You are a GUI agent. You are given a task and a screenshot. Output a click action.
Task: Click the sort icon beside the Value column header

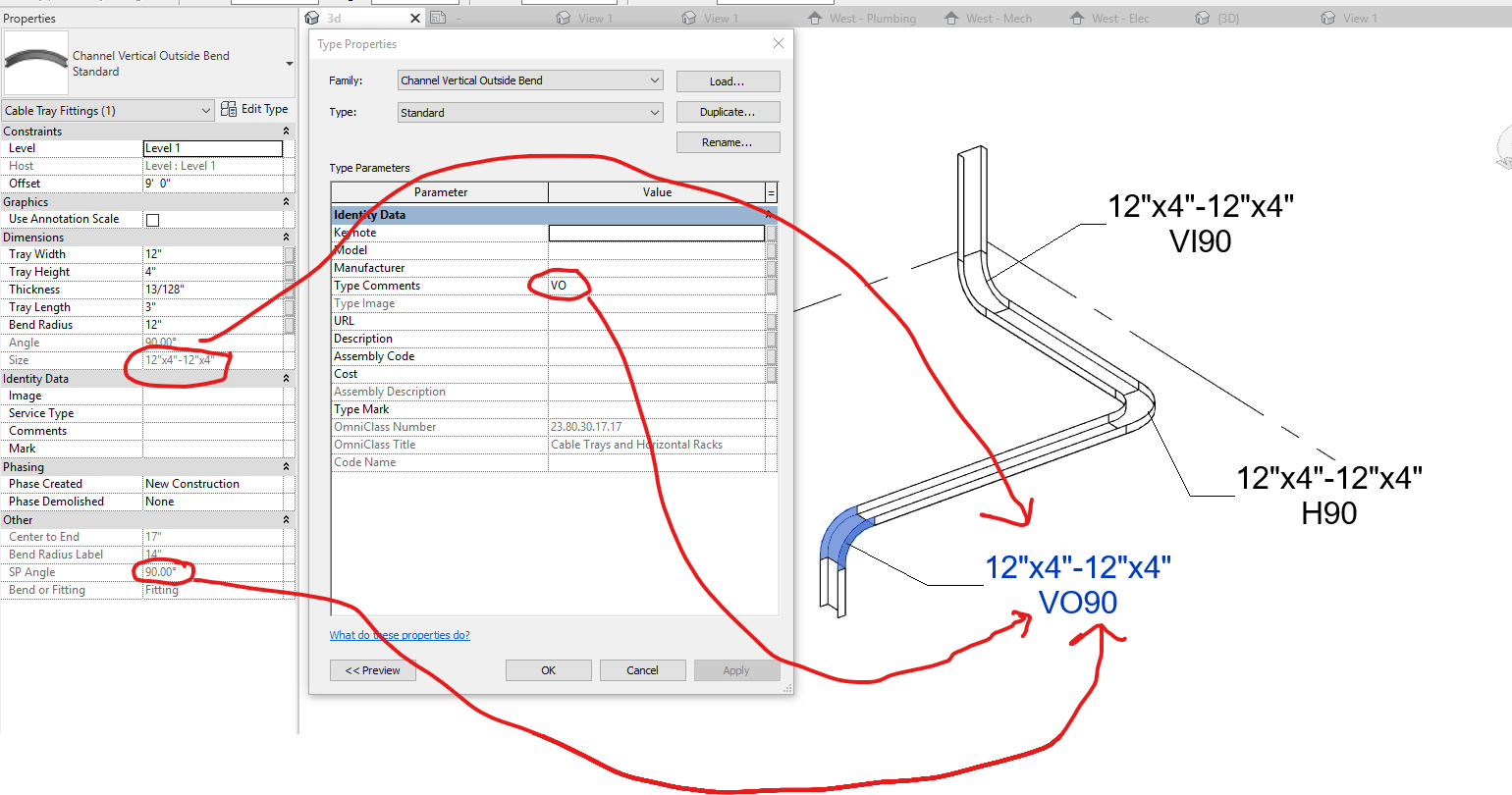770,191
